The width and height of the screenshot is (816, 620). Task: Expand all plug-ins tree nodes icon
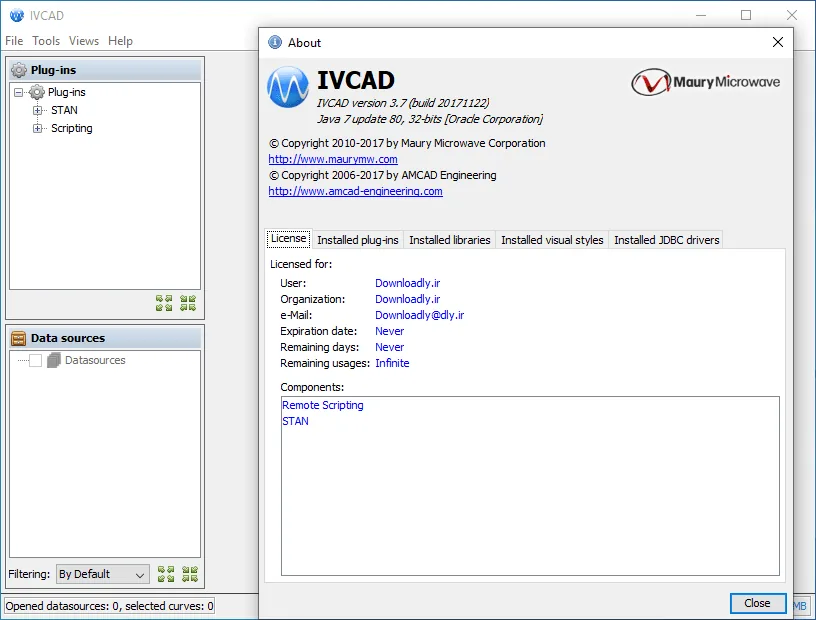click(x=164, y=303)
